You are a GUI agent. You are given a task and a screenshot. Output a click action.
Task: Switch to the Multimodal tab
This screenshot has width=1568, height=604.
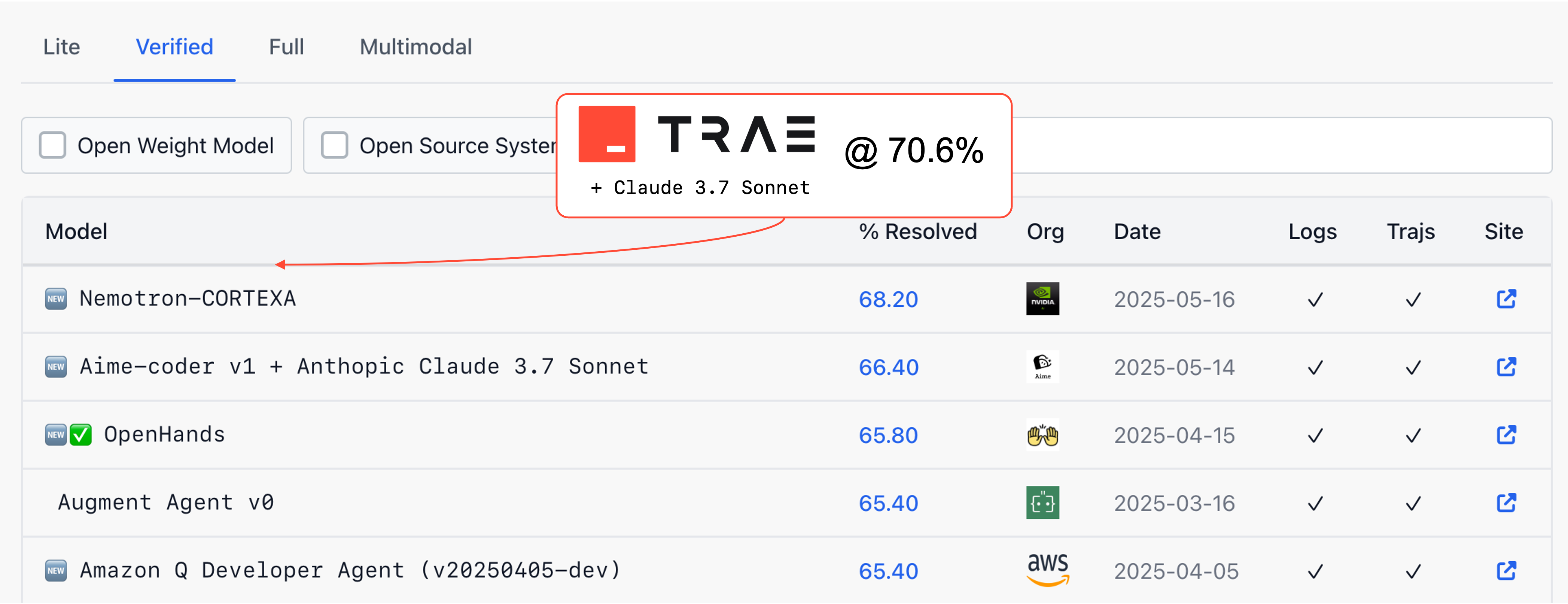click(x=416, y=47)
